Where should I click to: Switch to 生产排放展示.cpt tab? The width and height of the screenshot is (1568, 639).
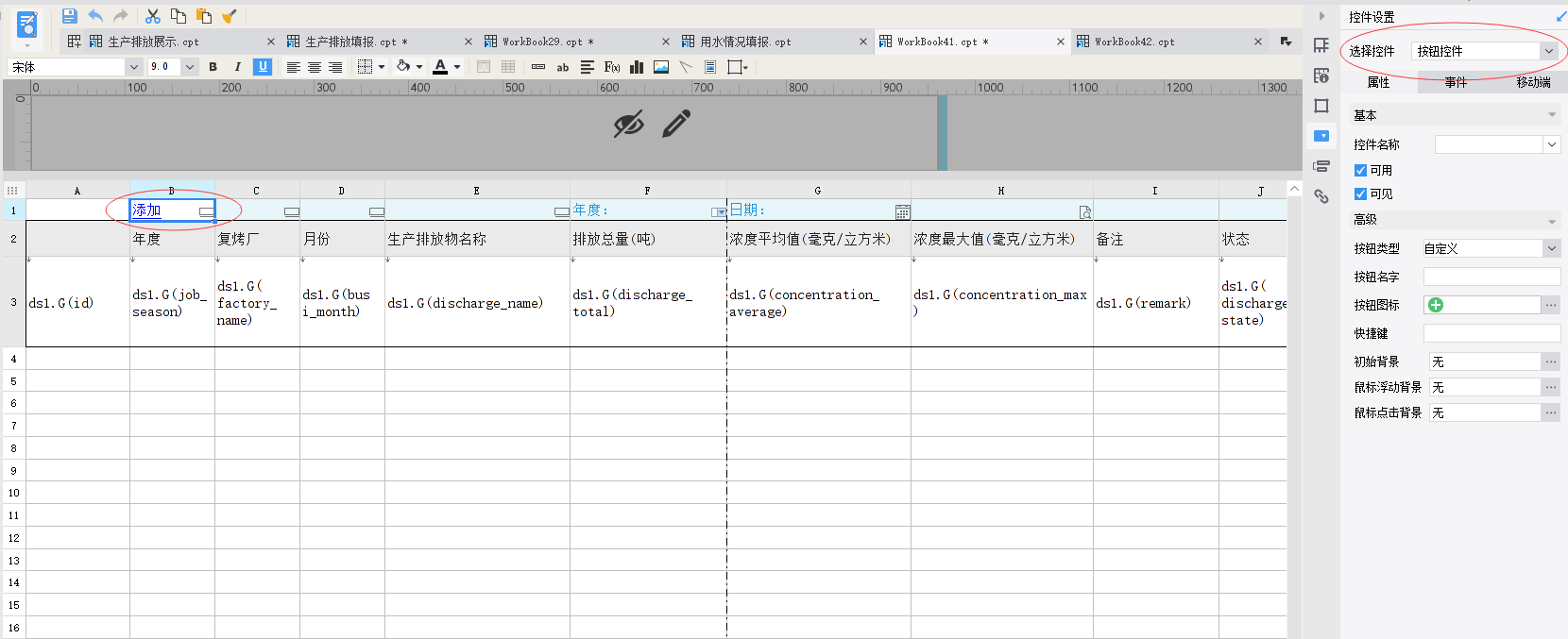(153, 42)
